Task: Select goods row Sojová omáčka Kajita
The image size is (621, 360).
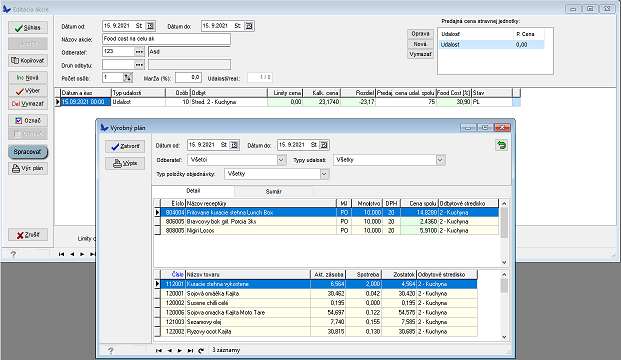Action: coord(315,293)
